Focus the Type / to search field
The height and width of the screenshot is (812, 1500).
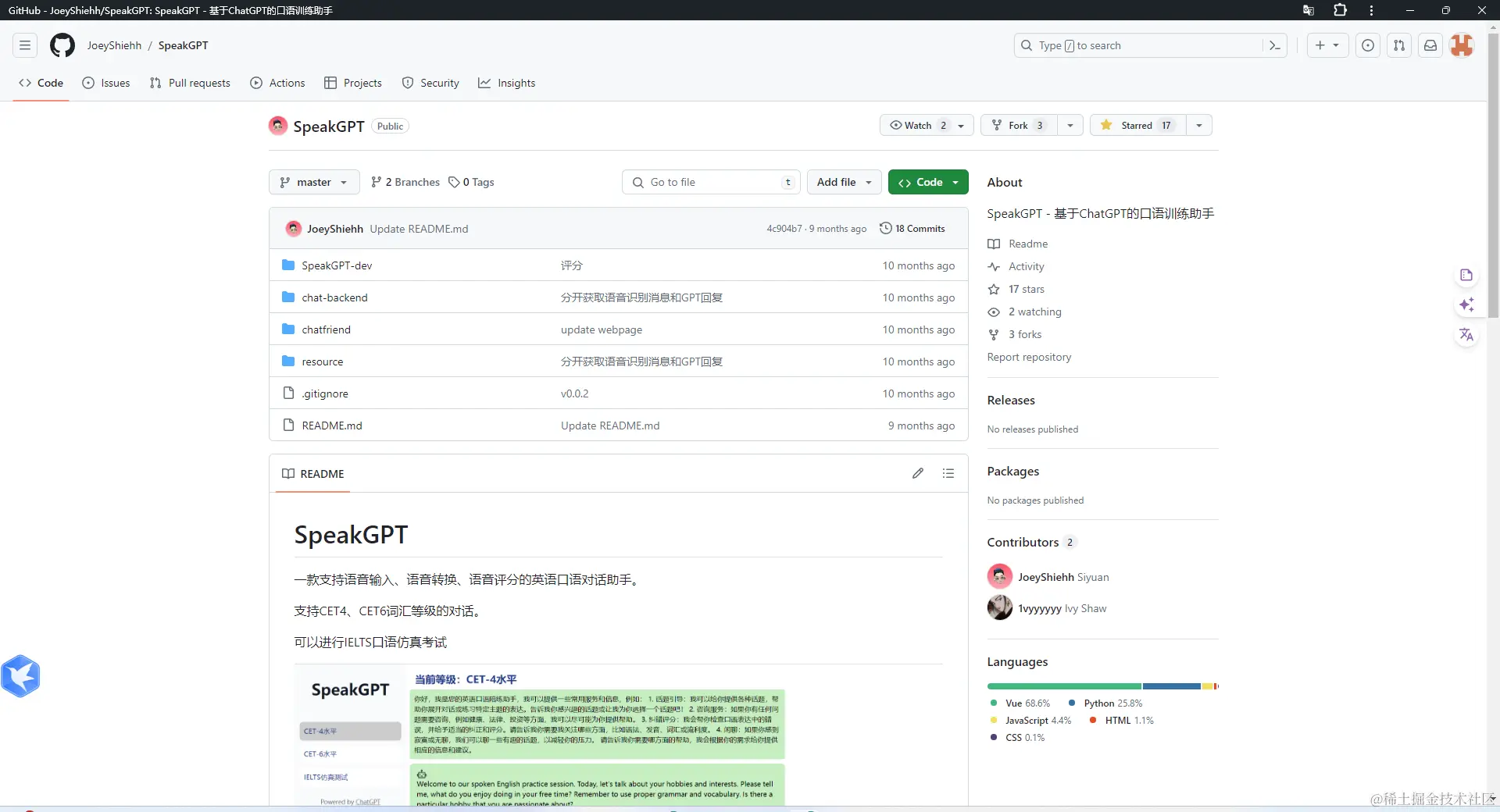1150,45
